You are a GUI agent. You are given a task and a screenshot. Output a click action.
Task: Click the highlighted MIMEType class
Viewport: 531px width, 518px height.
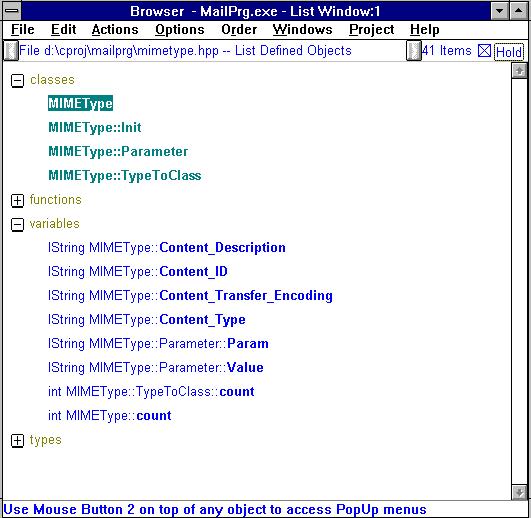81,104
